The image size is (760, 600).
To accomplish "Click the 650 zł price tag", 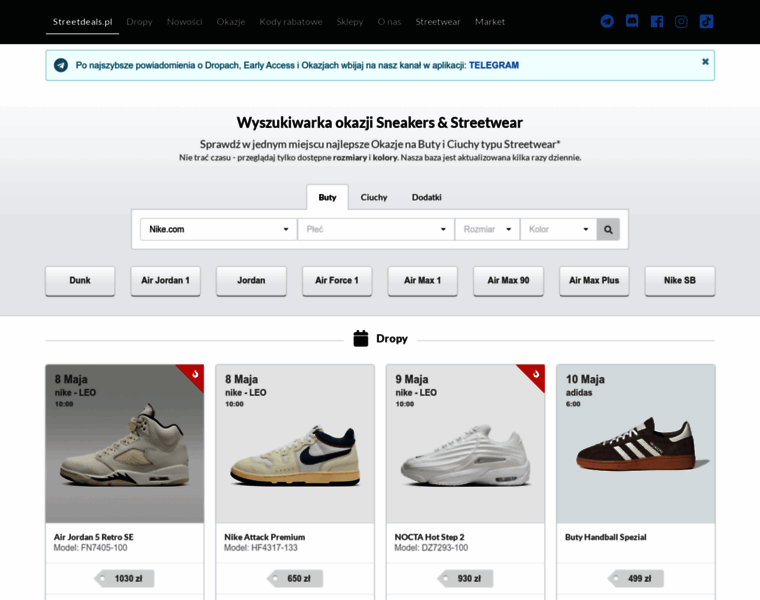I will click(295, 578).
